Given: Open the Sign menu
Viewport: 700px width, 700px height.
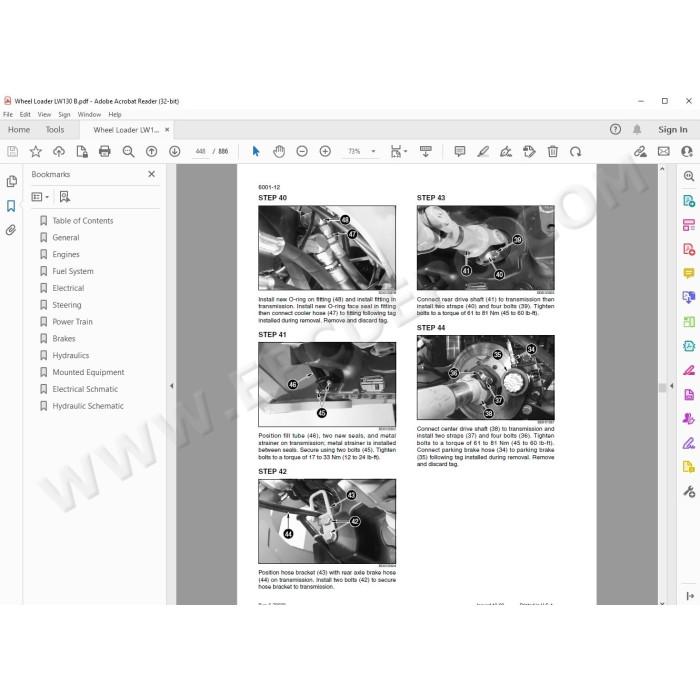Looking at the screenshot, I should (x=64, y=115).
